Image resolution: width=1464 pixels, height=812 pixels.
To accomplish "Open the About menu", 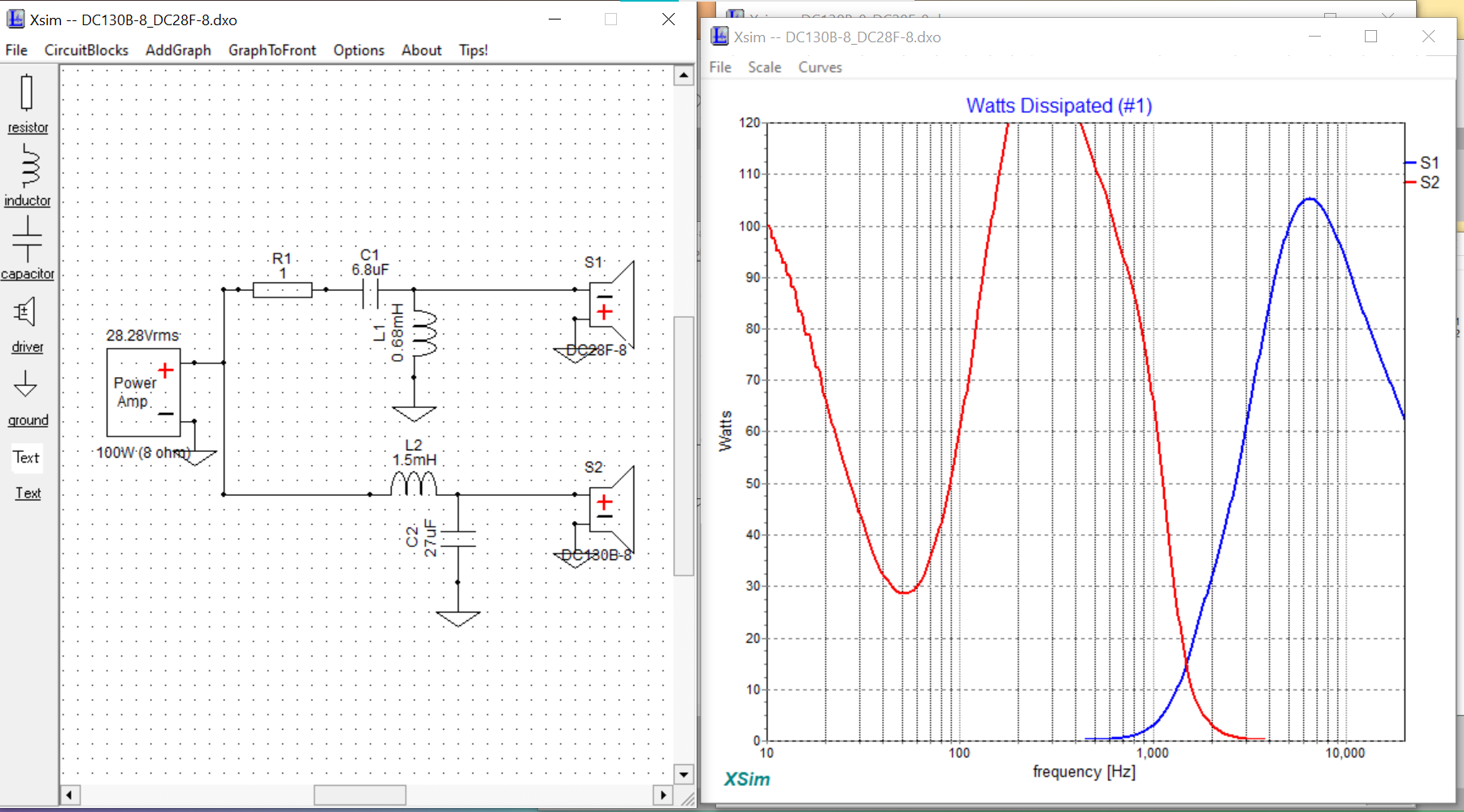I will point(421,50).
